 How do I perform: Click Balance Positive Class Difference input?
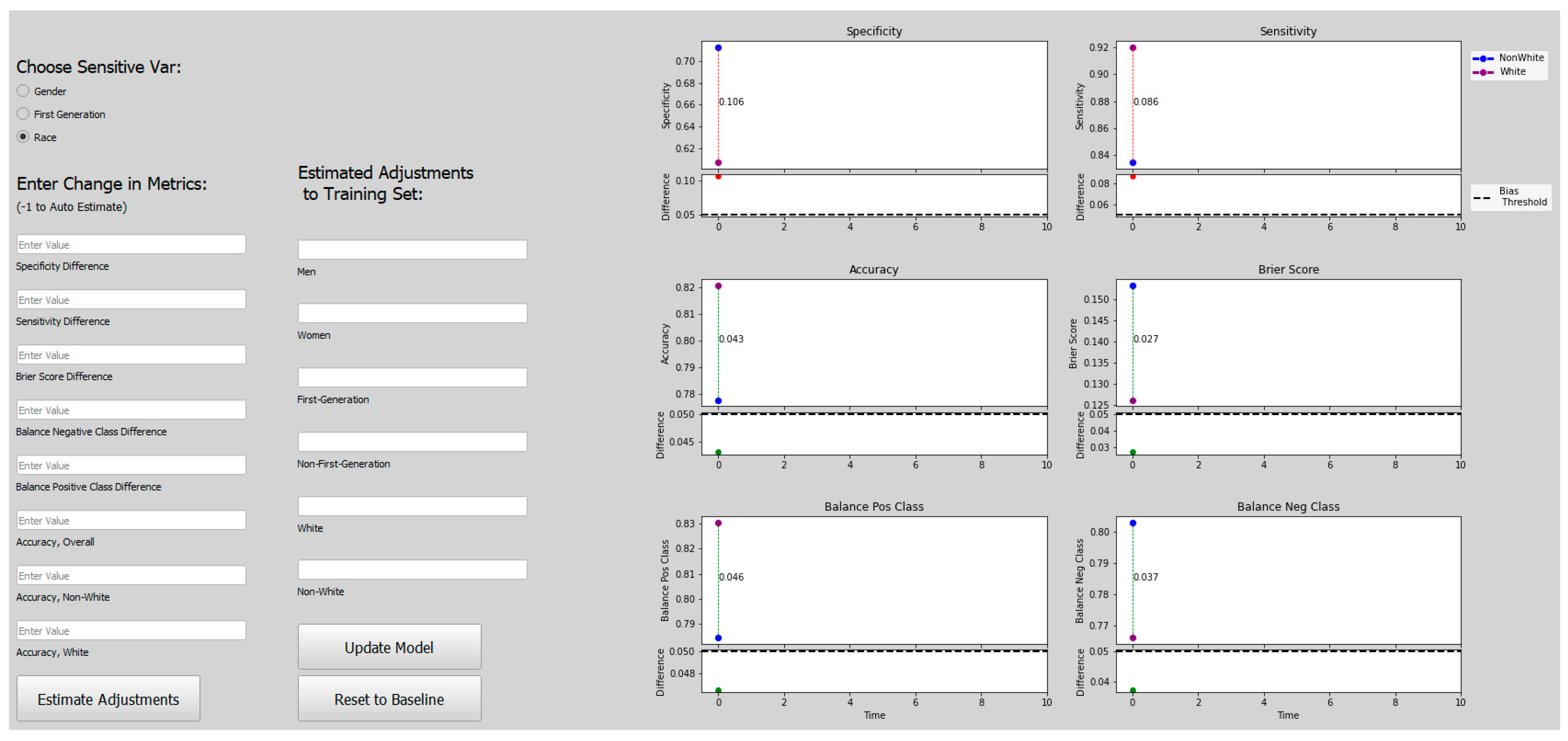pyautogui.click(x=131, y=465)
